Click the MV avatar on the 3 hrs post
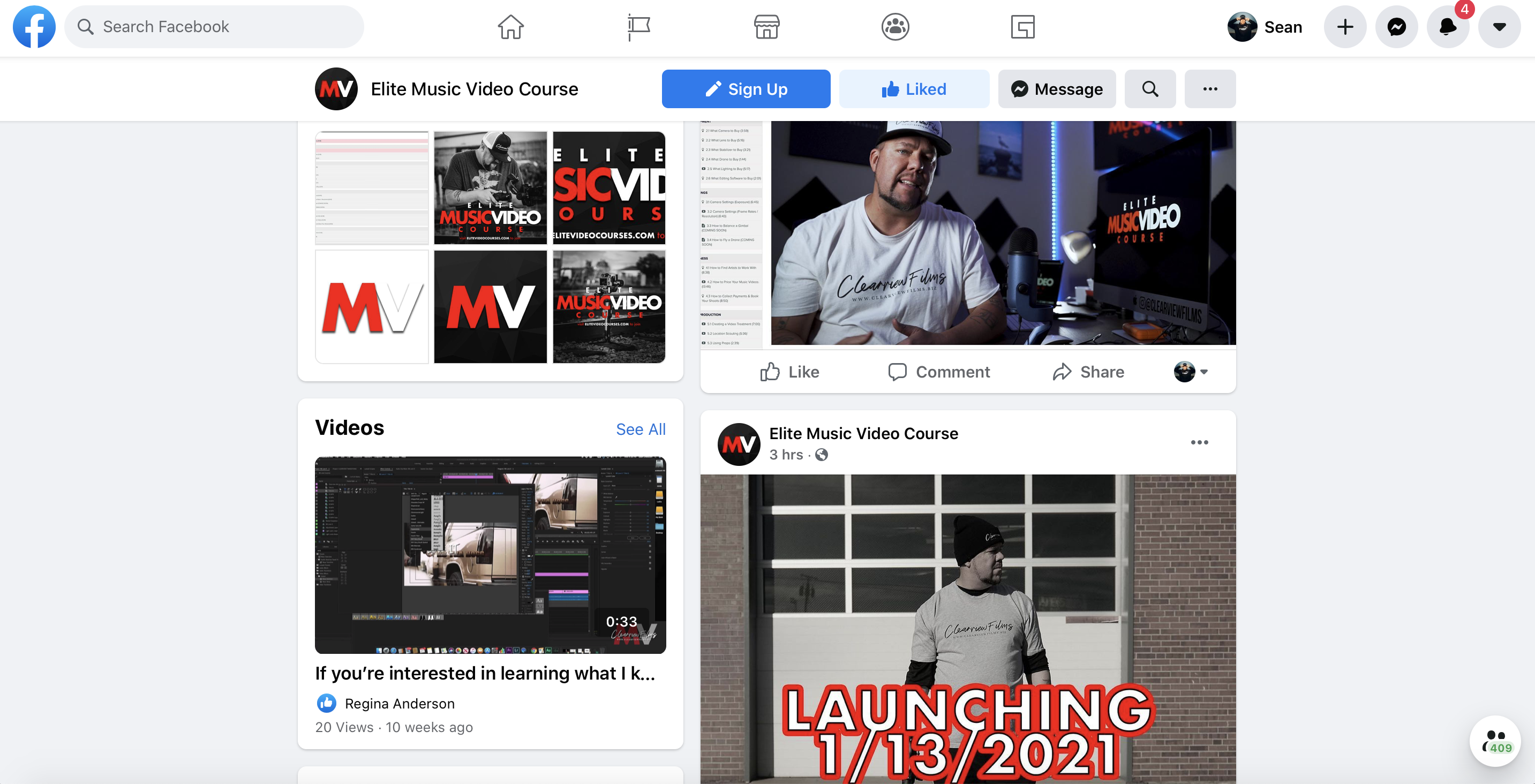Viewport: 1535px width, 784px height. coord(739,444)
